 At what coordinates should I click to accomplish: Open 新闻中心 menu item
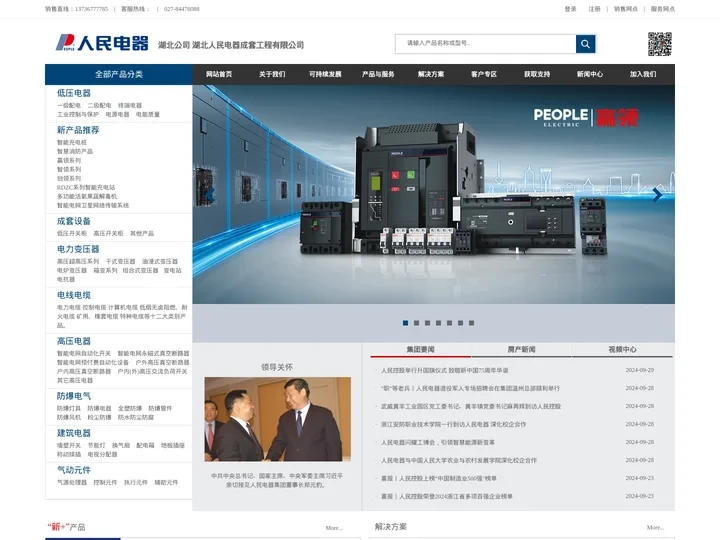[x=590, y=74]
